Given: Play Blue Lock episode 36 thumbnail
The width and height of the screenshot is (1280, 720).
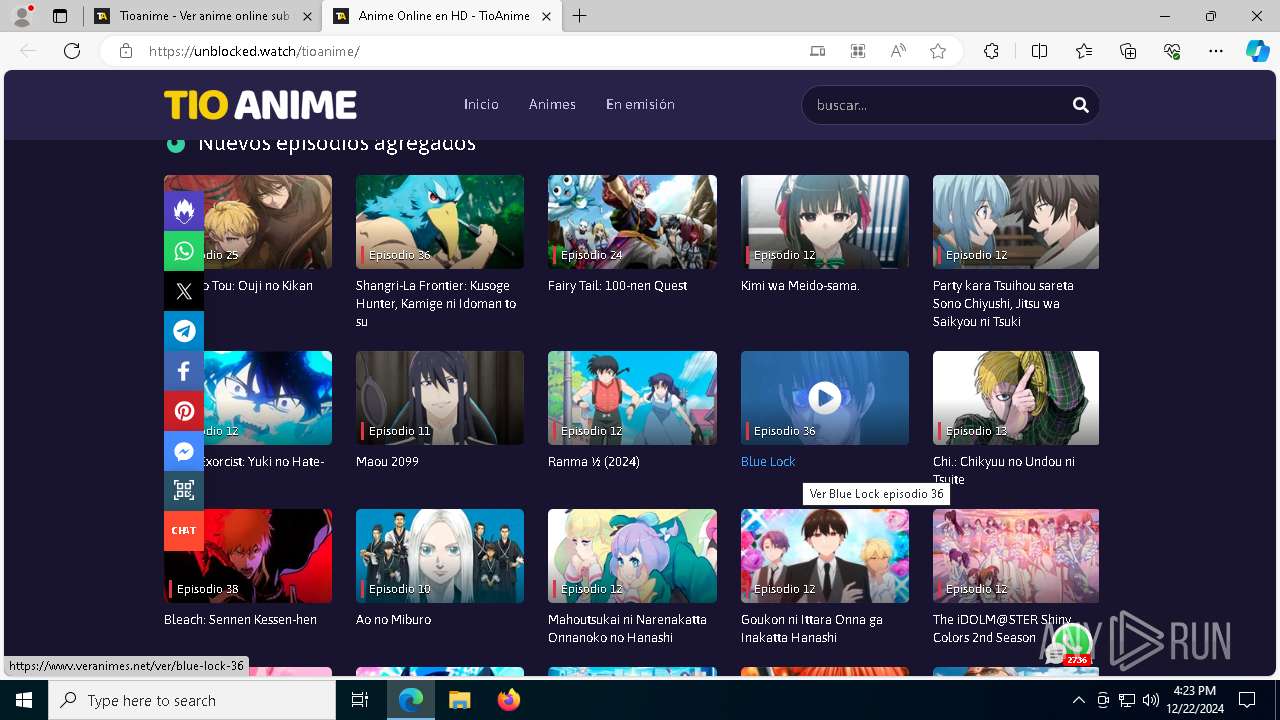Looking at the screenshot, I should coord(824,398).
